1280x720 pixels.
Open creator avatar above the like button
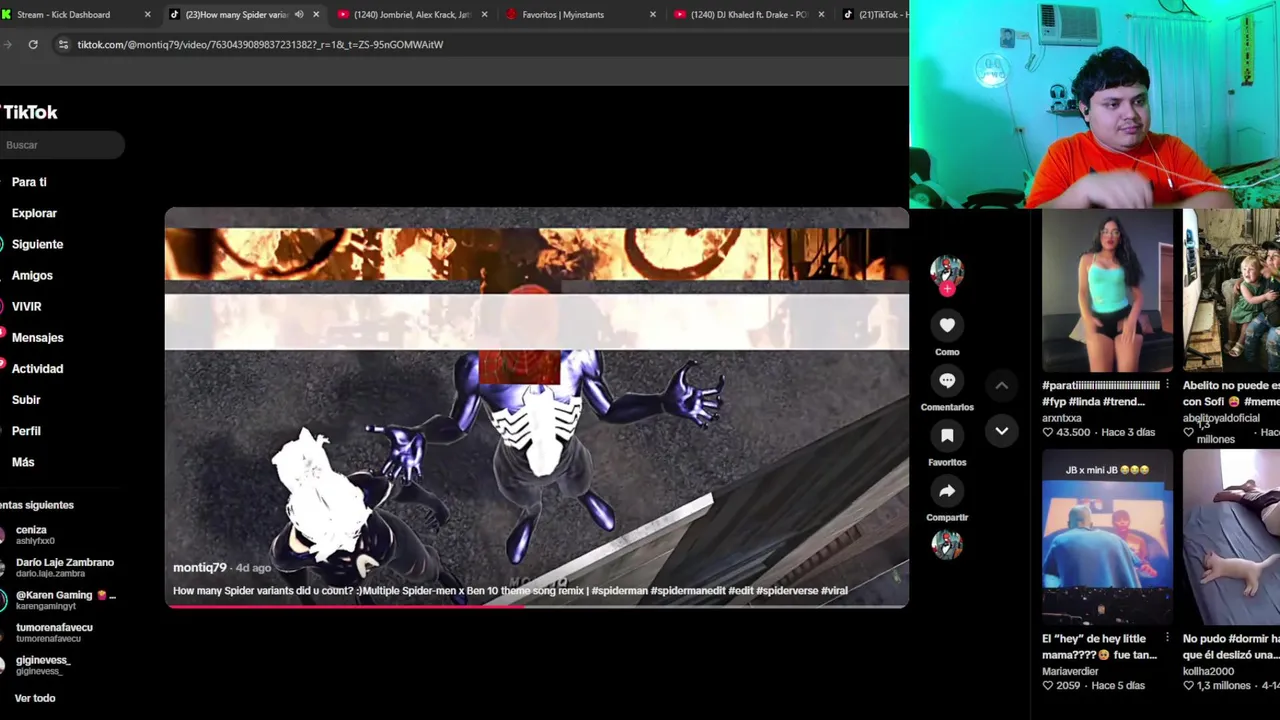click(x=947, y=270)
